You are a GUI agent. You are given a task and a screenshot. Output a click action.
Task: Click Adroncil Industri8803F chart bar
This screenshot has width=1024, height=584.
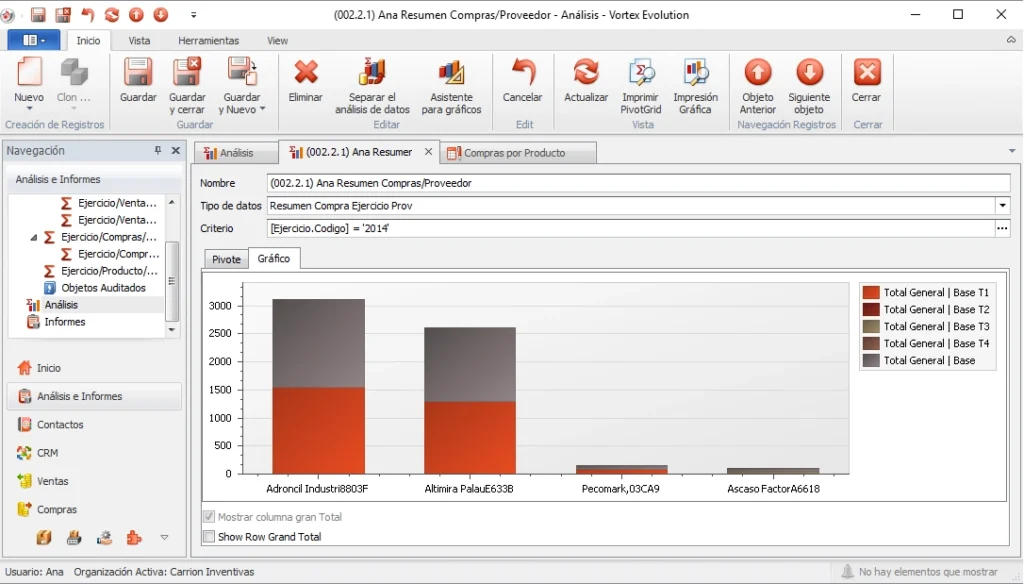[x=319, y=387]
